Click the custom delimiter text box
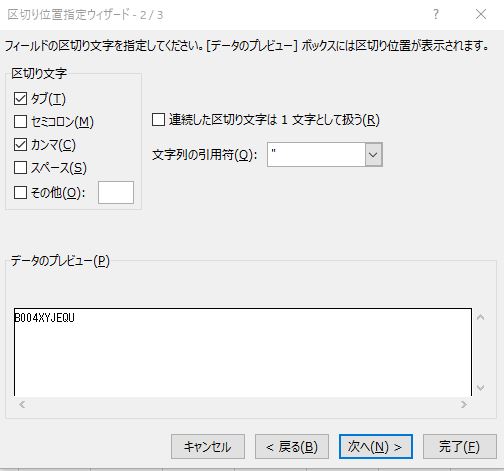The image size is (504, 471). (x=116, y=192)
